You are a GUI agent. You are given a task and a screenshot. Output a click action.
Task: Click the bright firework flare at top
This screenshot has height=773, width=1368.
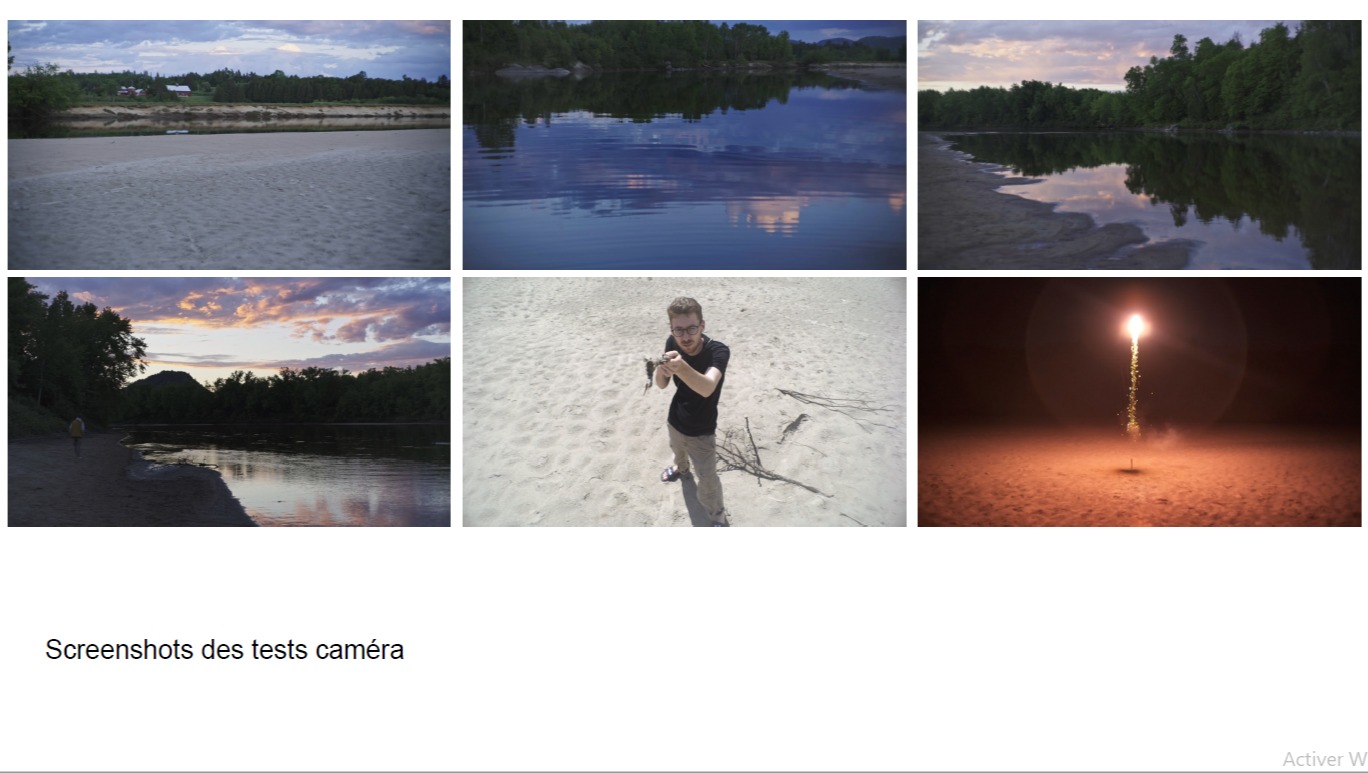1135,326
